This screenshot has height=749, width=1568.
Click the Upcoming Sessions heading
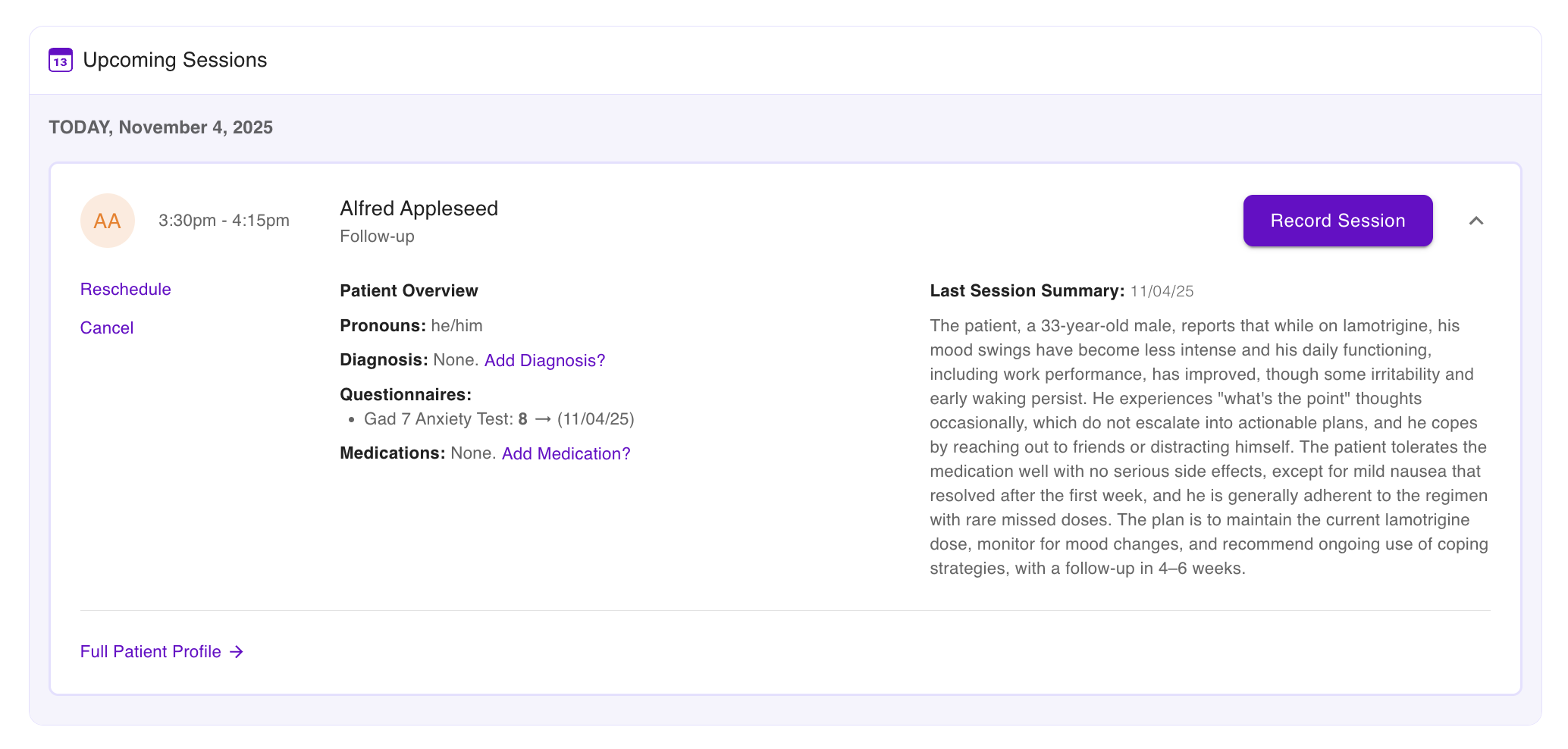click(x=175, y=60)
